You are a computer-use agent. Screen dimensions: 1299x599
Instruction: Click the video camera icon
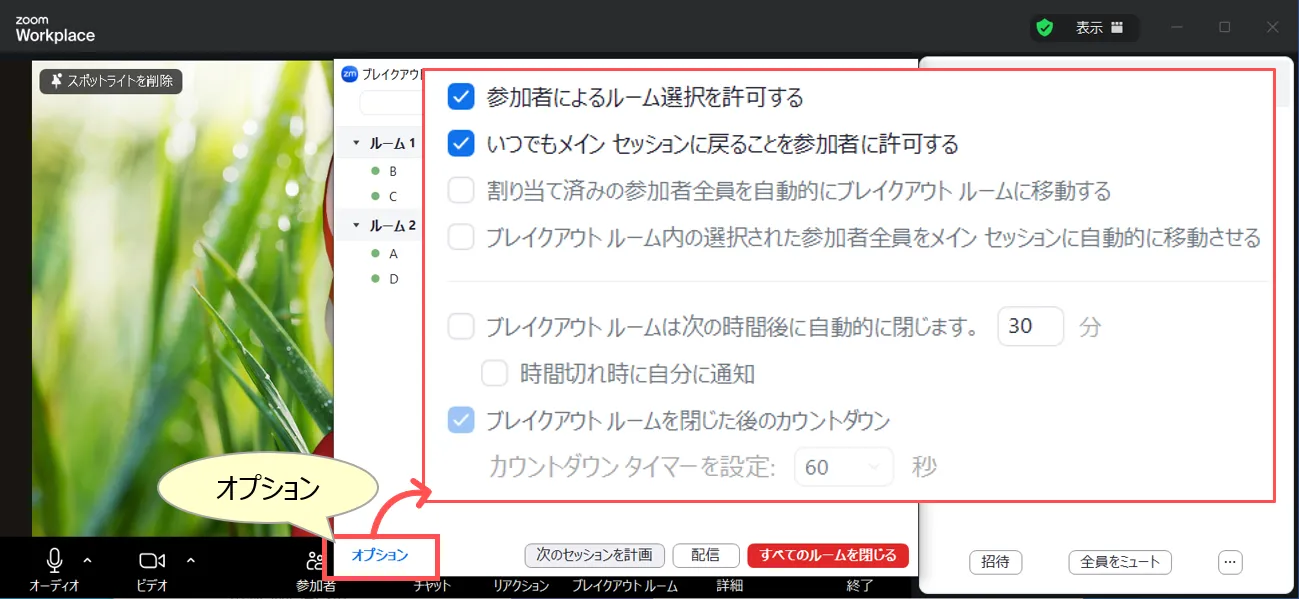[x=152, y=561]
